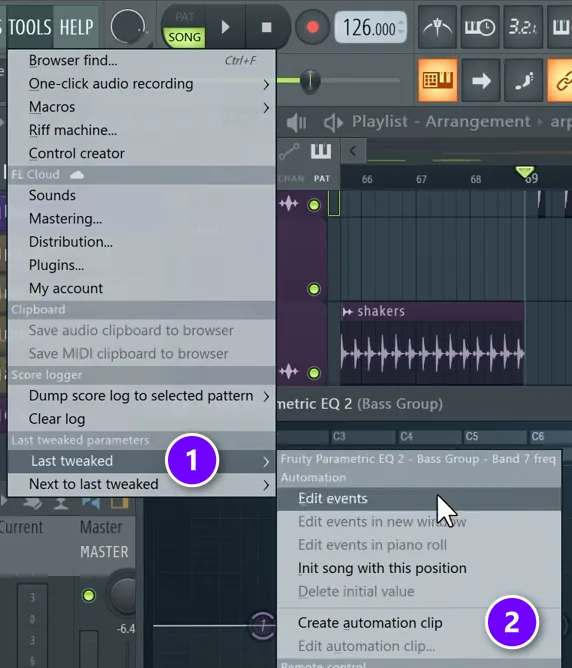Select Init song with this position
The height and width of the screenshot is (668, 572).
pos(419,568)
